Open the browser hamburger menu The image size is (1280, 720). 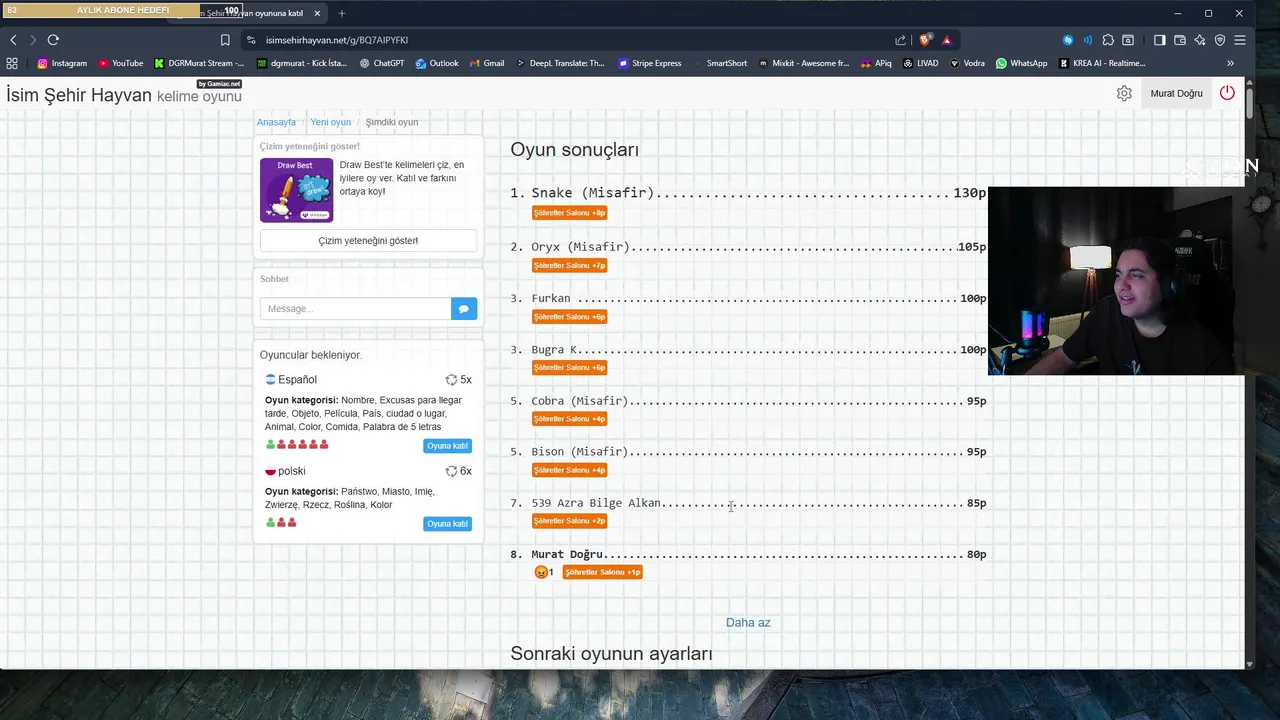tap(1240, 40)
